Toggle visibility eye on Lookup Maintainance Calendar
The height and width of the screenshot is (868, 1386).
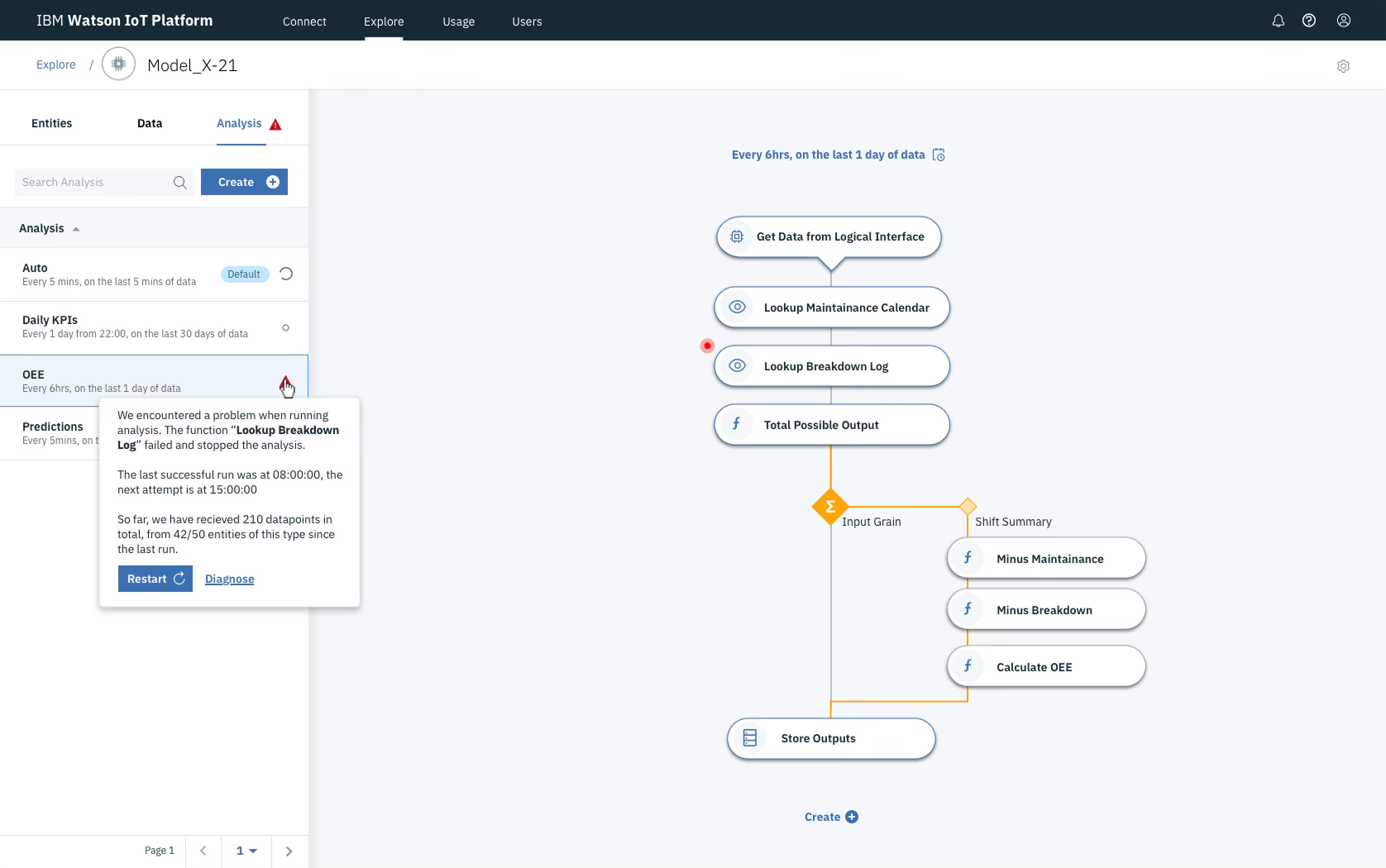click(737, 307)
